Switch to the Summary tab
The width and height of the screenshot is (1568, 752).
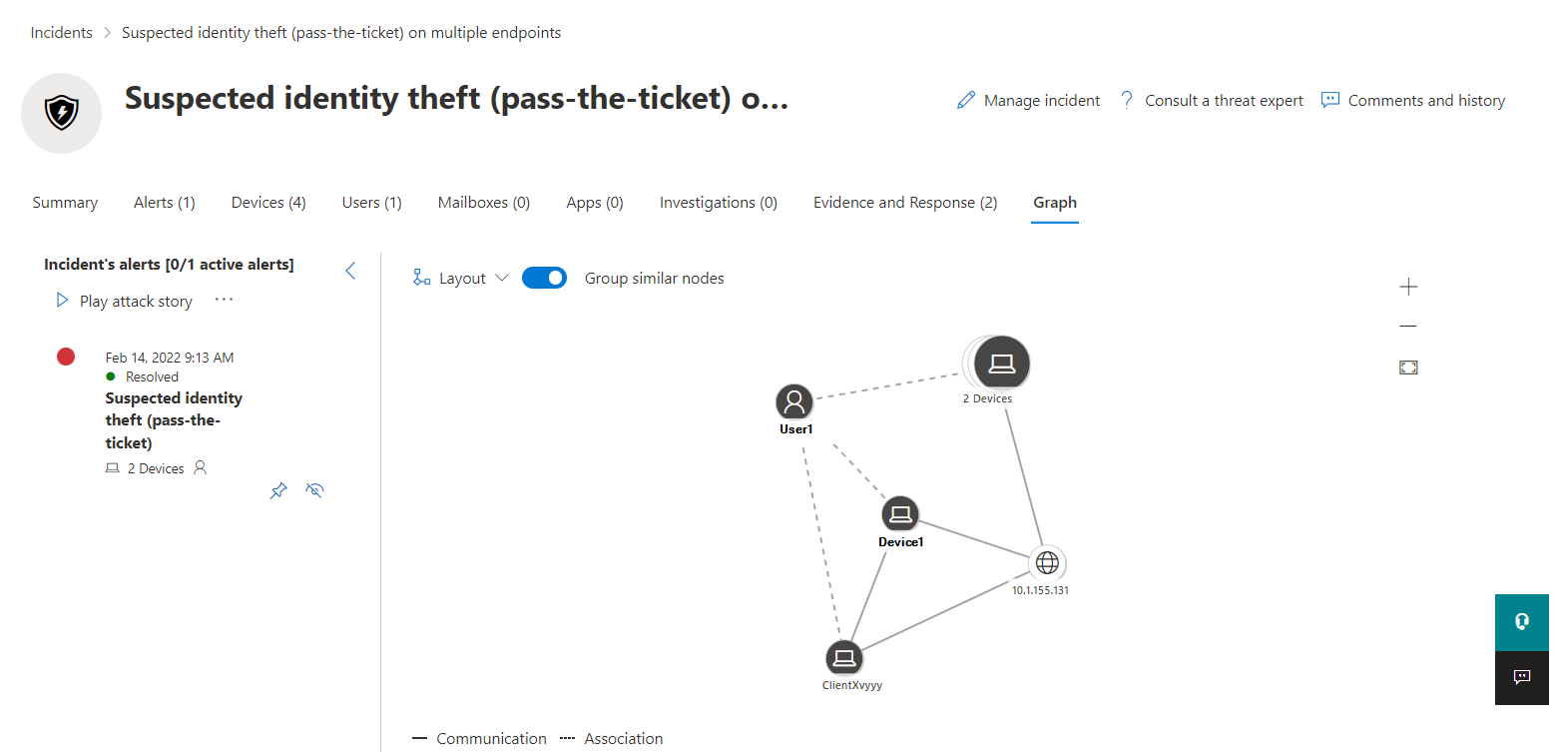pos(65,203)
